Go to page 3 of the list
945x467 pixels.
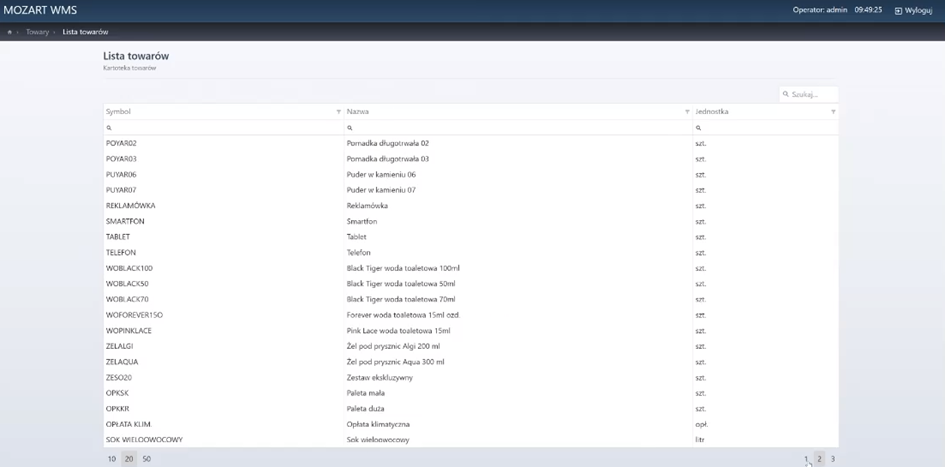point(832,458)
